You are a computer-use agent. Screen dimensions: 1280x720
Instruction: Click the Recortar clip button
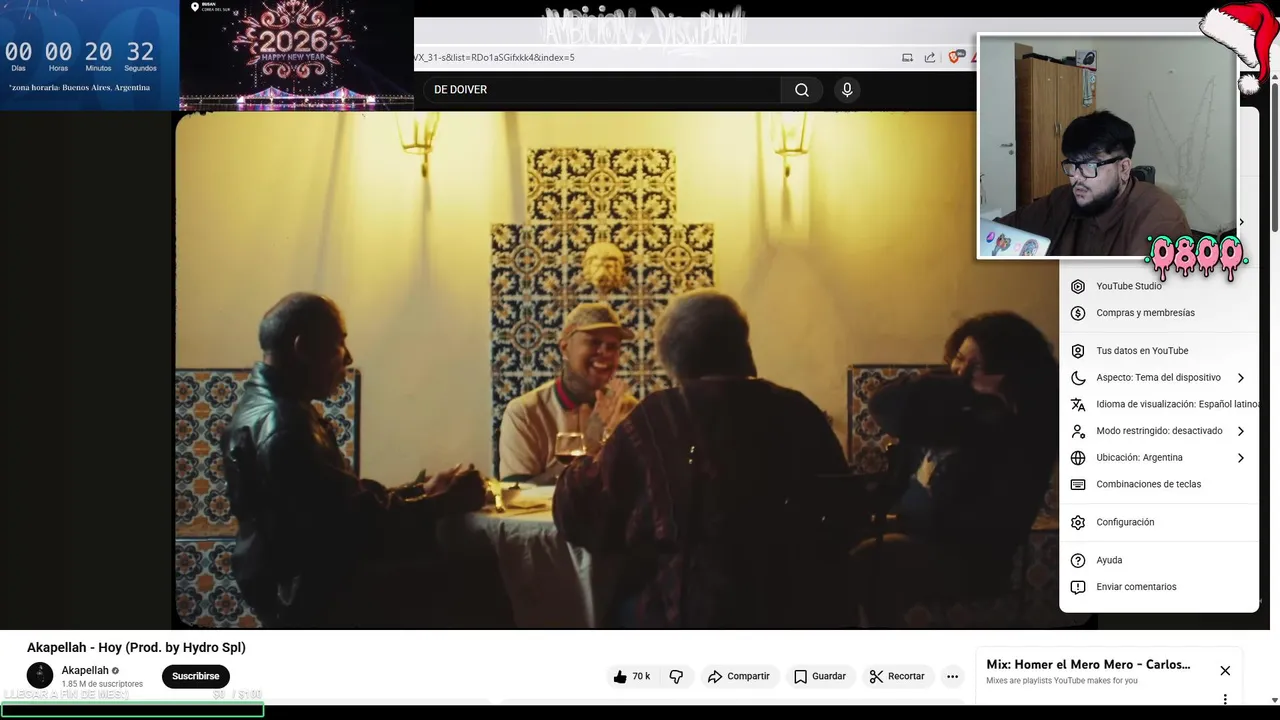point(897,677)
